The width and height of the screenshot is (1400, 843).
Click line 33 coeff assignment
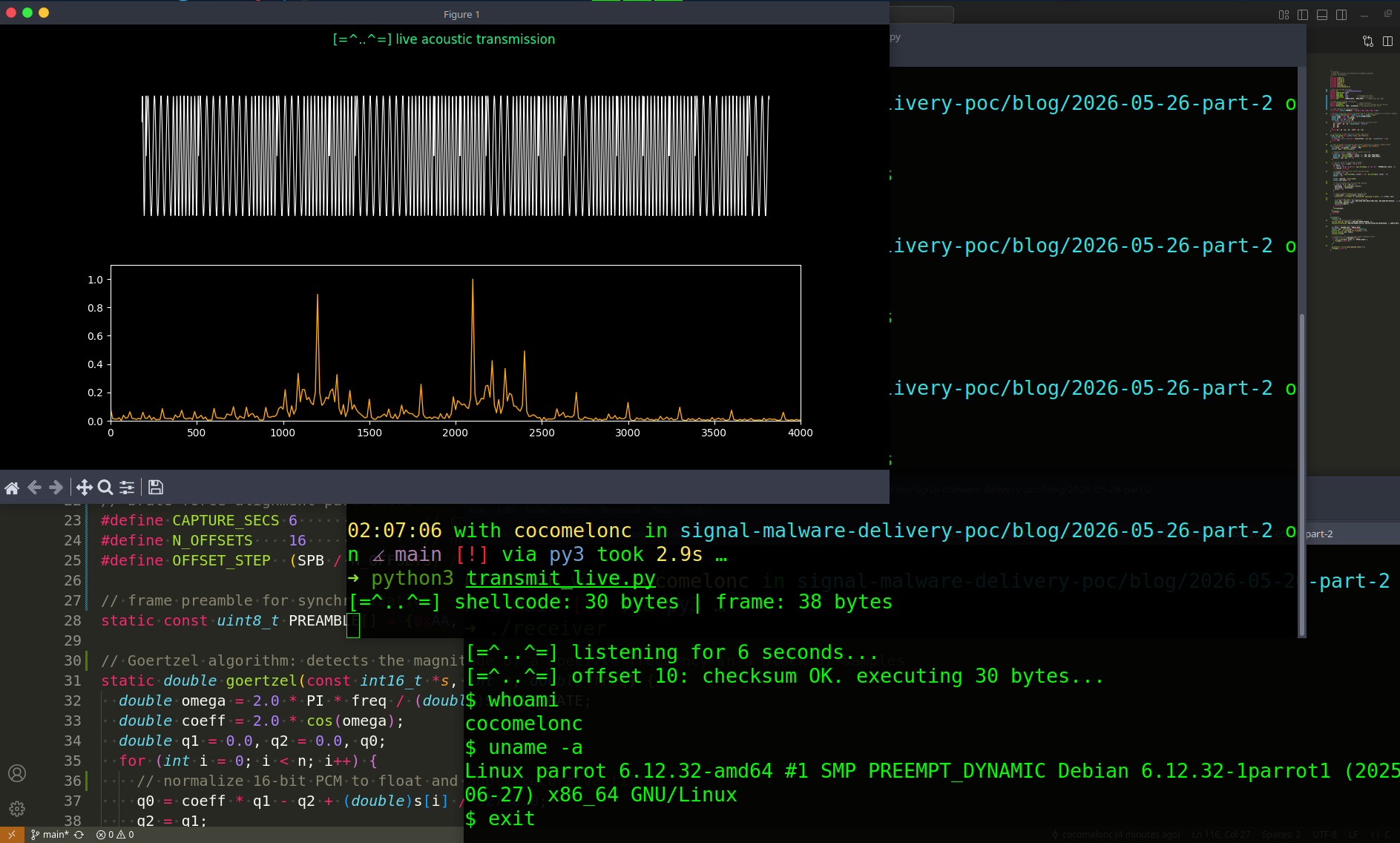(261, 721)
